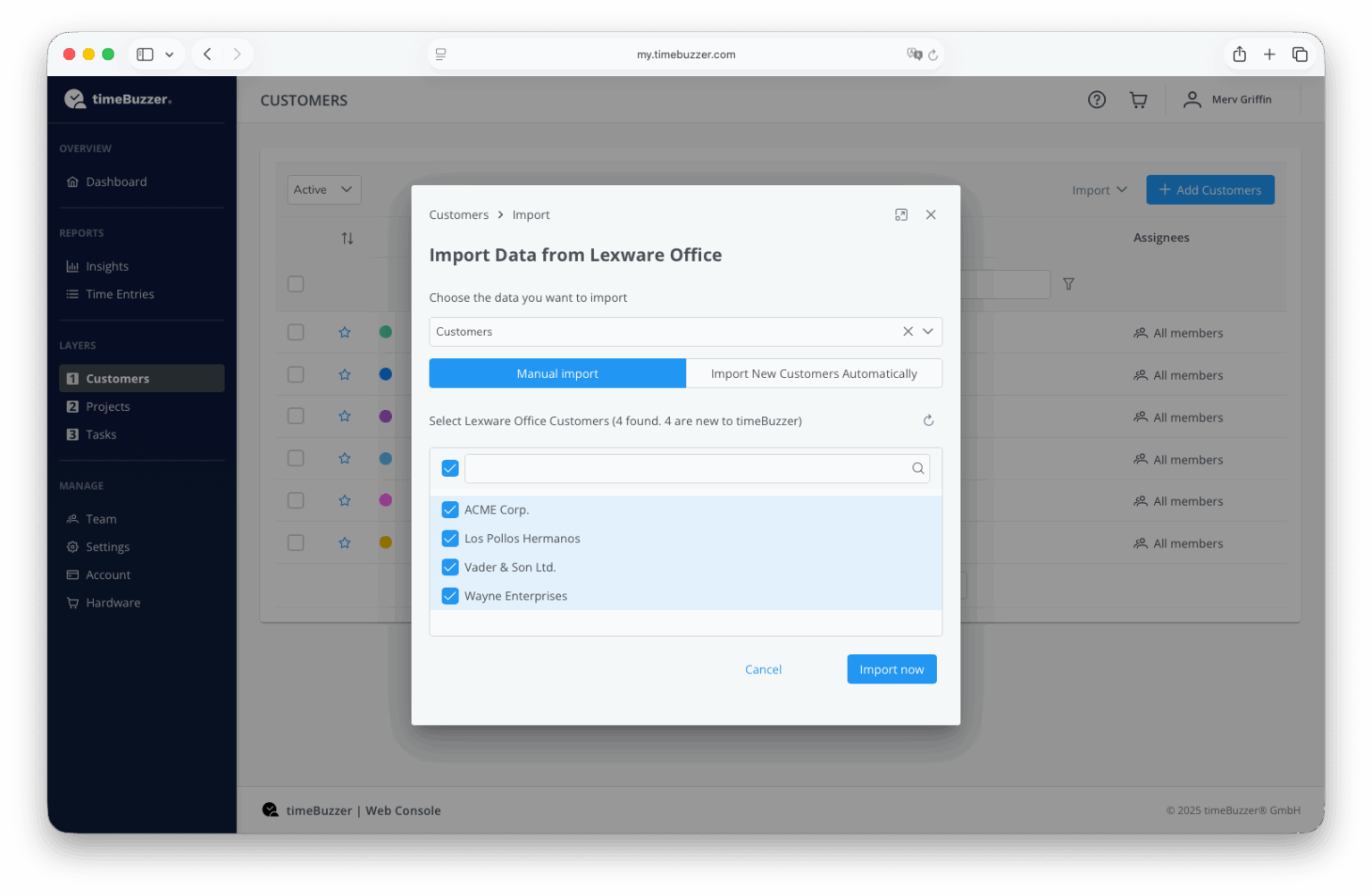This screenshot has width=1372, height=896.
Task: Uncheck ACME Corp. checkbox
Action: point(450,510)
